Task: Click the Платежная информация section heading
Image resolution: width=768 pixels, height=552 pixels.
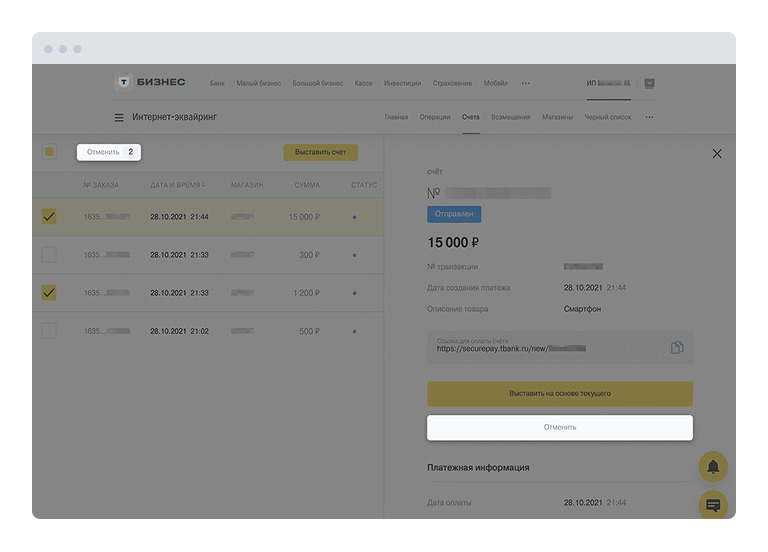Action: pyautogui.click(x=478, y=468)
